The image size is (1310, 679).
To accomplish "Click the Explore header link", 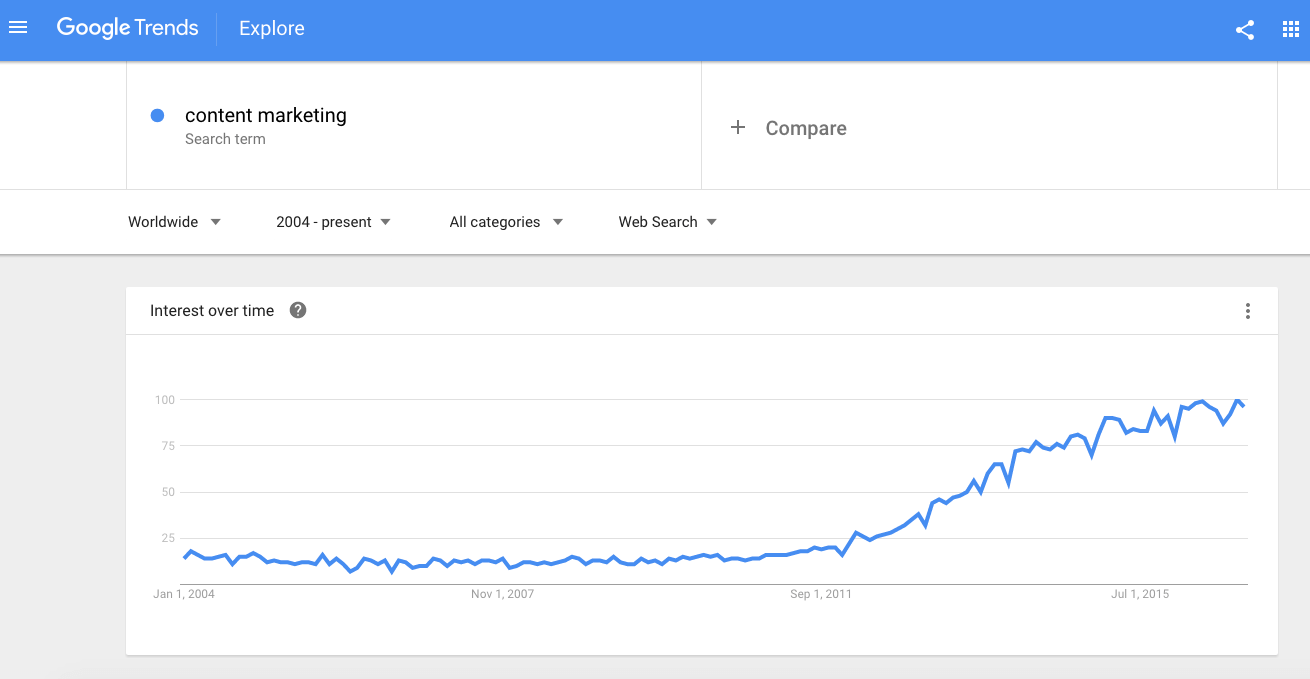I will (272, 29).
